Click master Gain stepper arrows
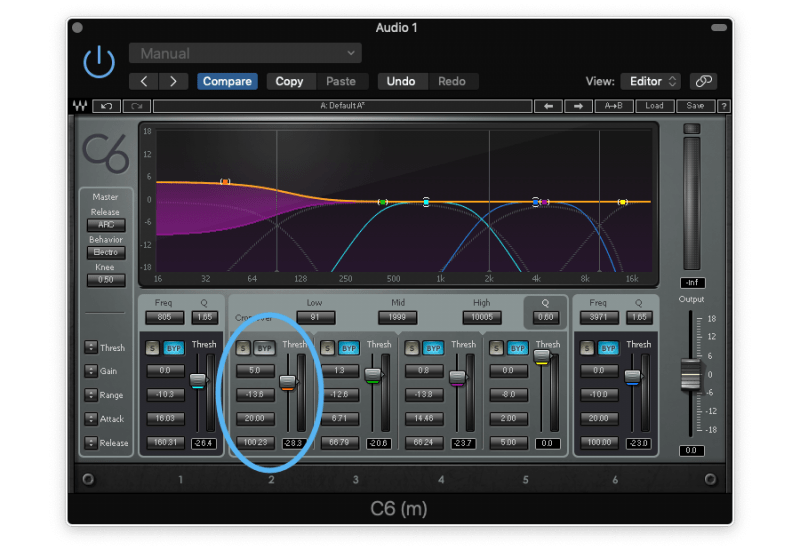800x550 pixels. coord(91,371)
